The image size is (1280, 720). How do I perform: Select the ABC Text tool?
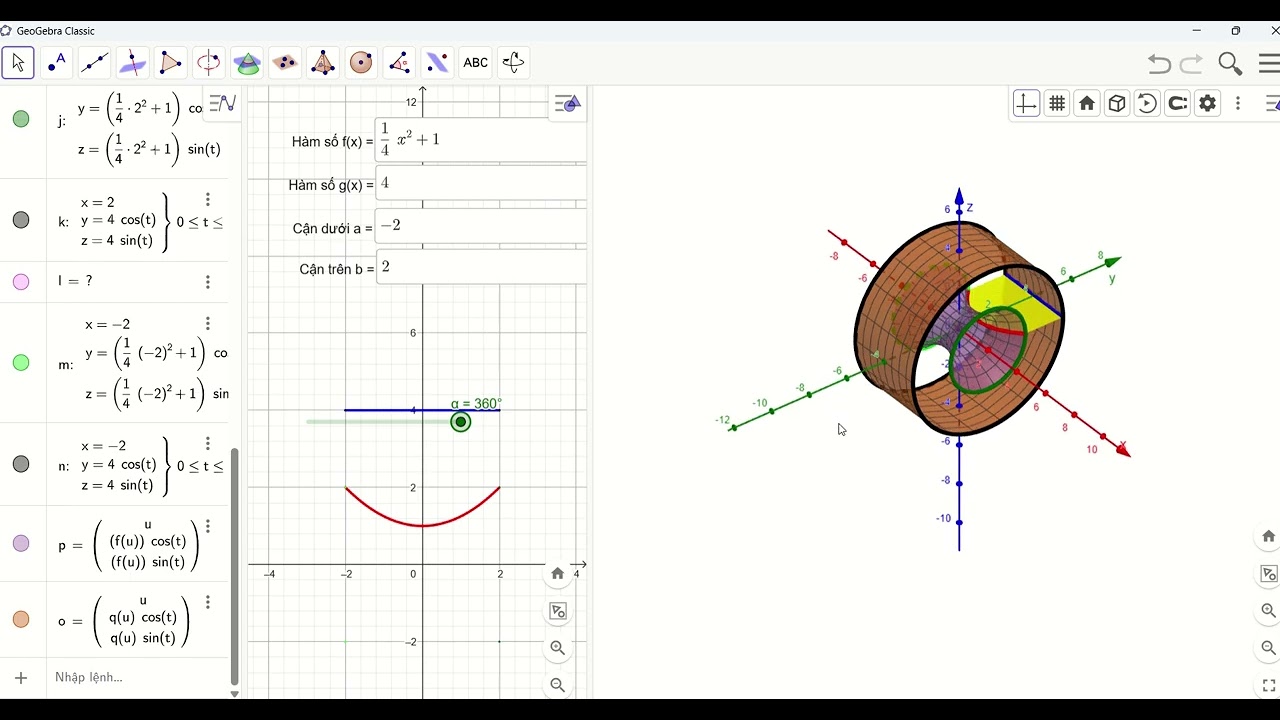point(475,63)
